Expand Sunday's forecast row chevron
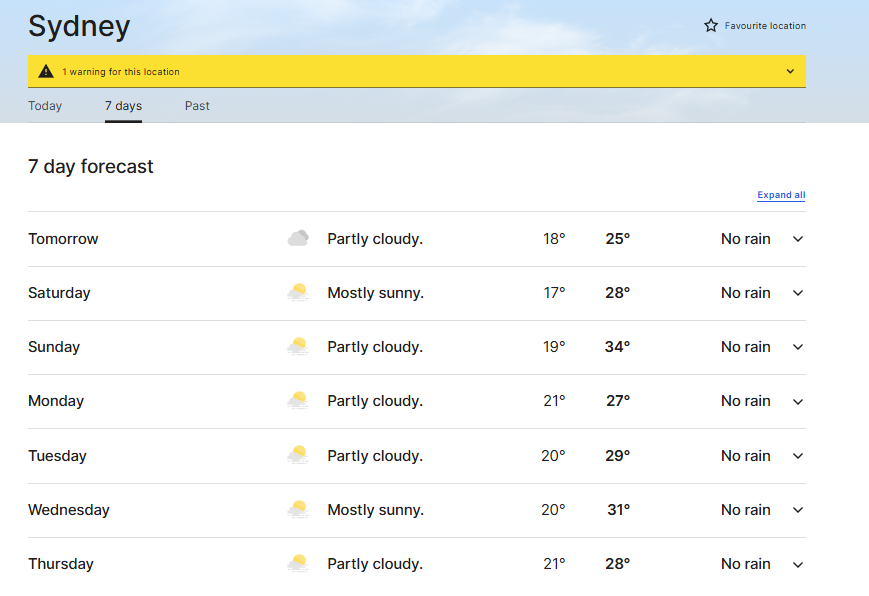Viewport: 869px width, 596px height. click(x=798, y=347)
